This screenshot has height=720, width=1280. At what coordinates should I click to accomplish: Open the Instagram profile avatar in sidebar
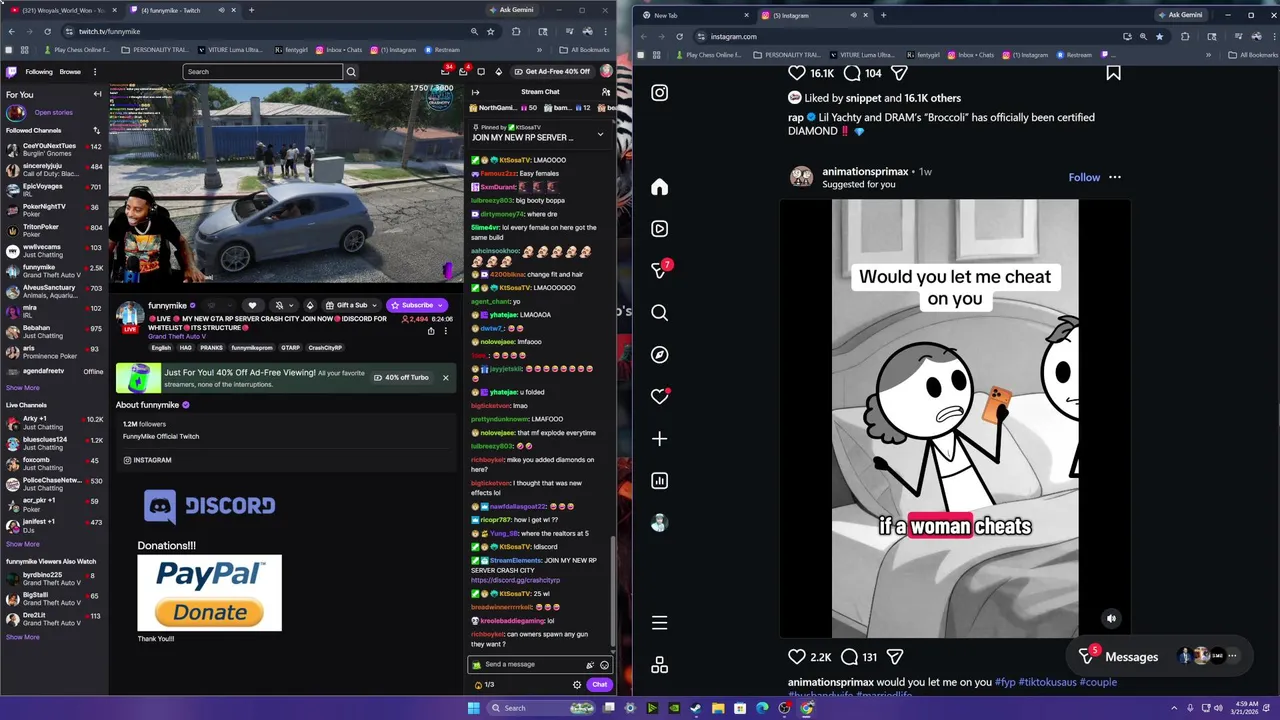[659, 523]
